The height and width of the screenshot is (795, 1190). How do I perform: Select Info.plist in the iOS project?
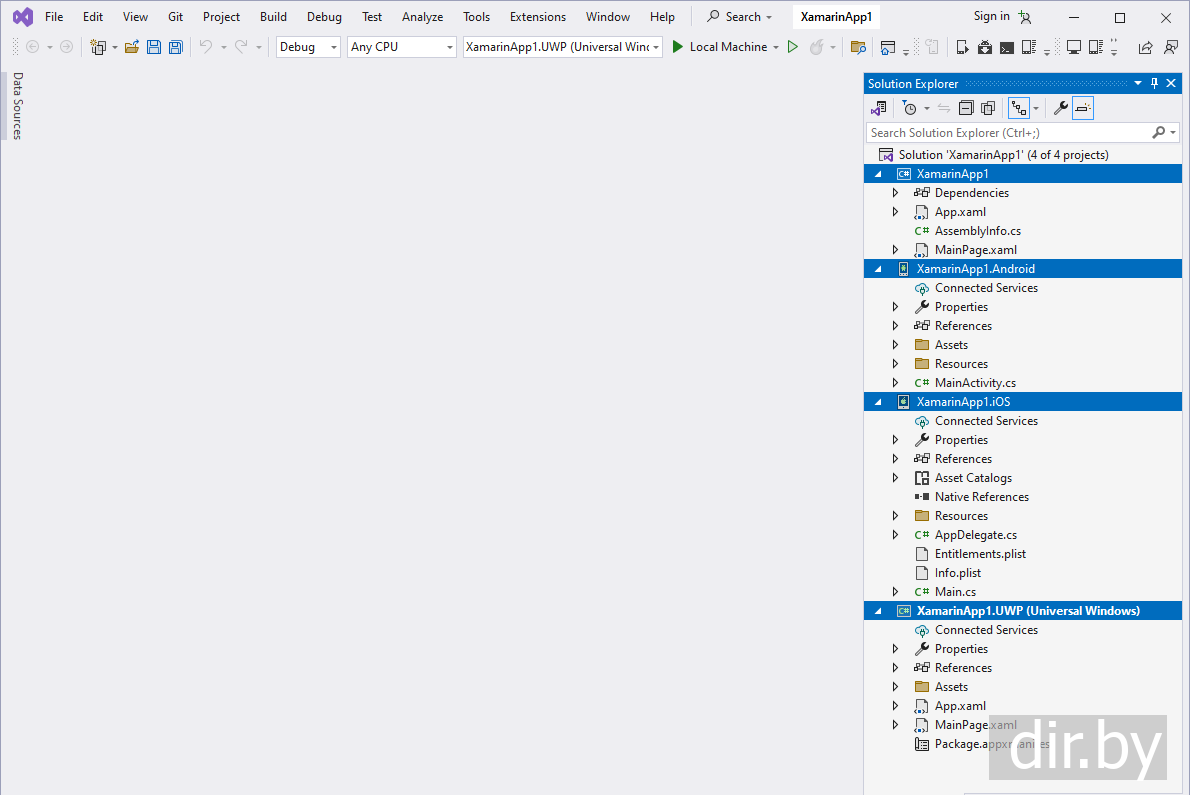pyautogui.click(x=958, y=573)
